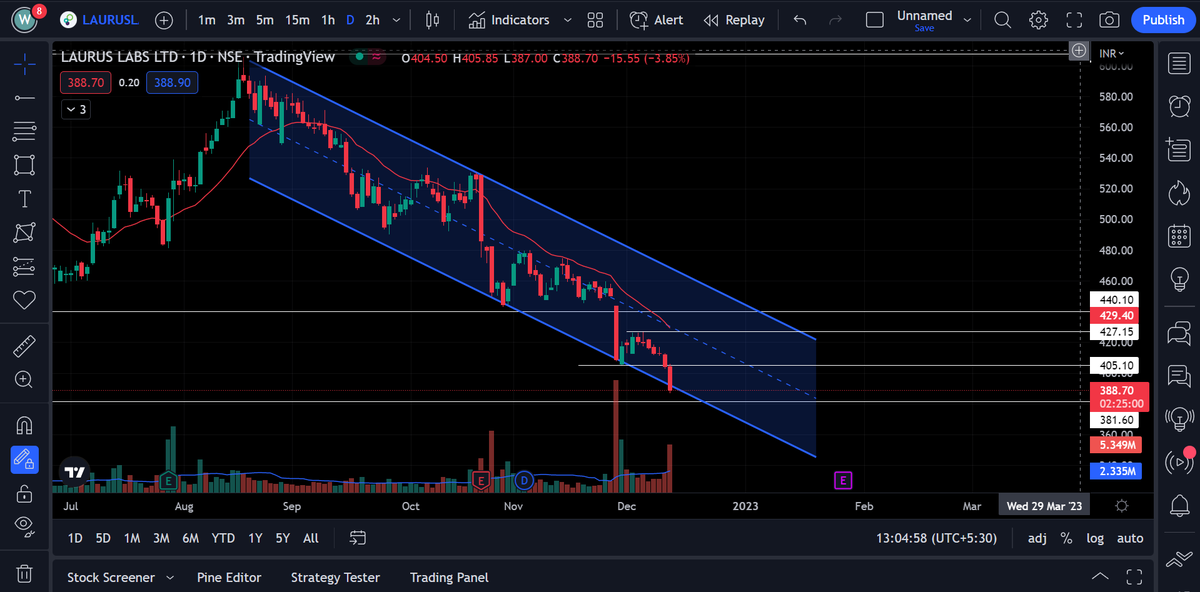Open the economic calendar panel

1178,234
